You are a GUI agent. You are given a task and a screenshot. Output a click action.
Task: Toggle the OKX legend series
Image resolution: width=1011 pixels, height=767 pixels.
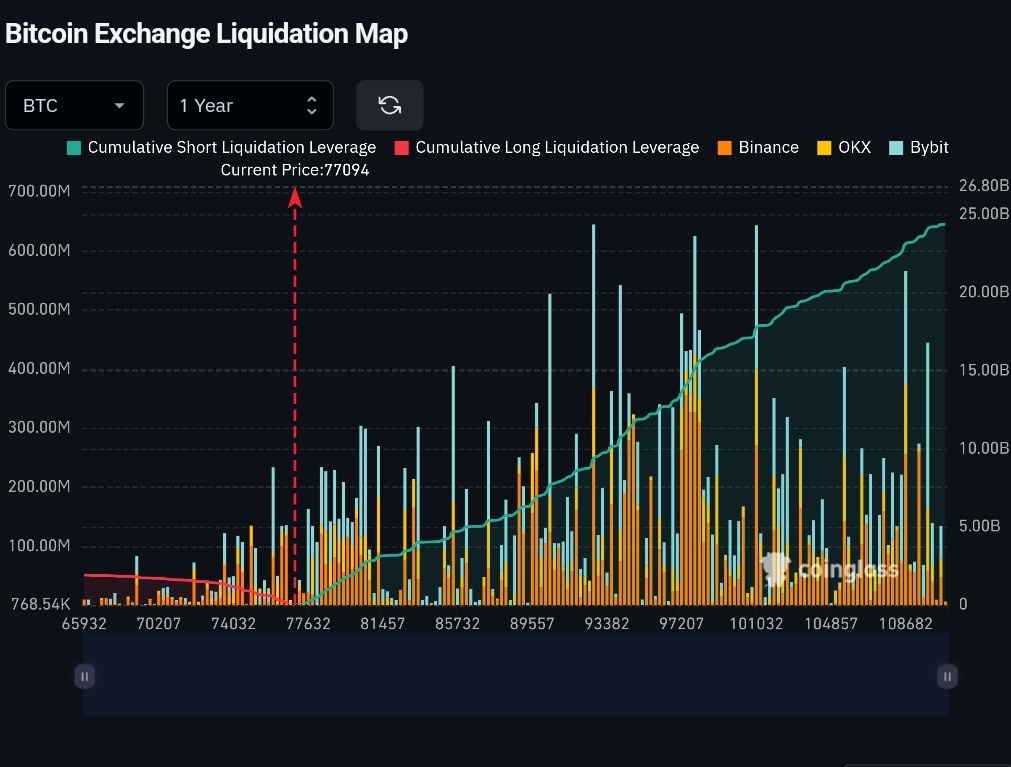[844, 148]
